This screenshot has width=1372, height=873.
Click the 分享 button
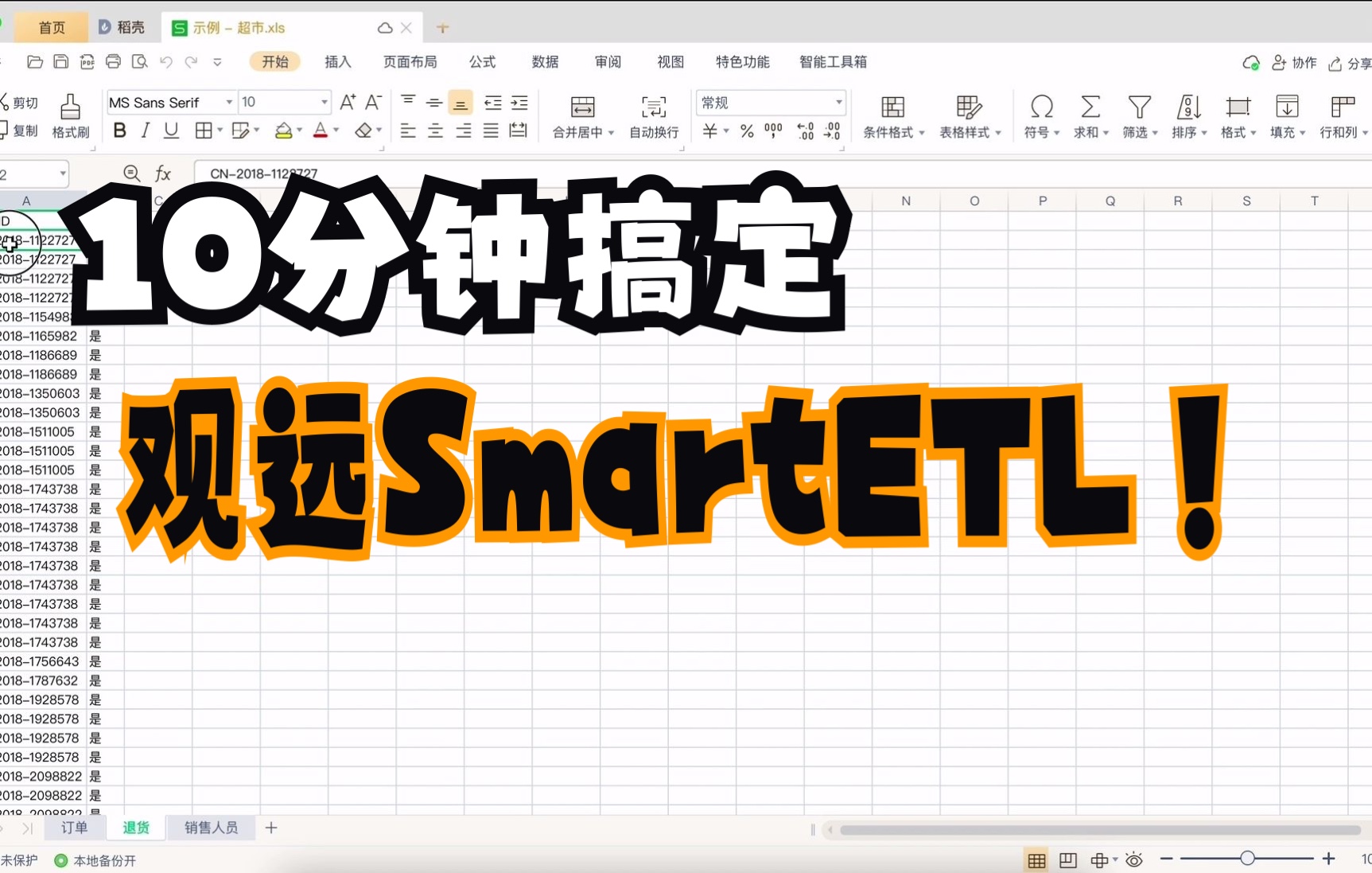(1350, 63)
